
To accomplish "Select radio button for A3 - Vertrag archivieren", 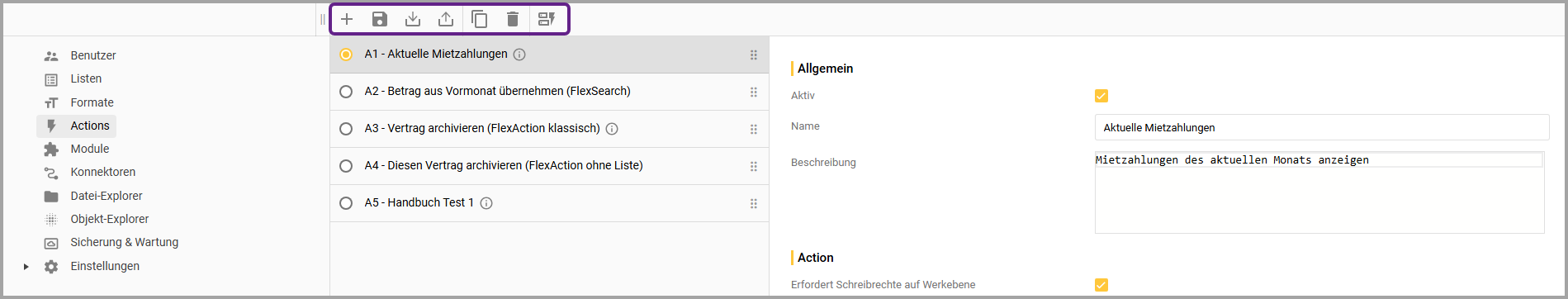I will (346, 129).
